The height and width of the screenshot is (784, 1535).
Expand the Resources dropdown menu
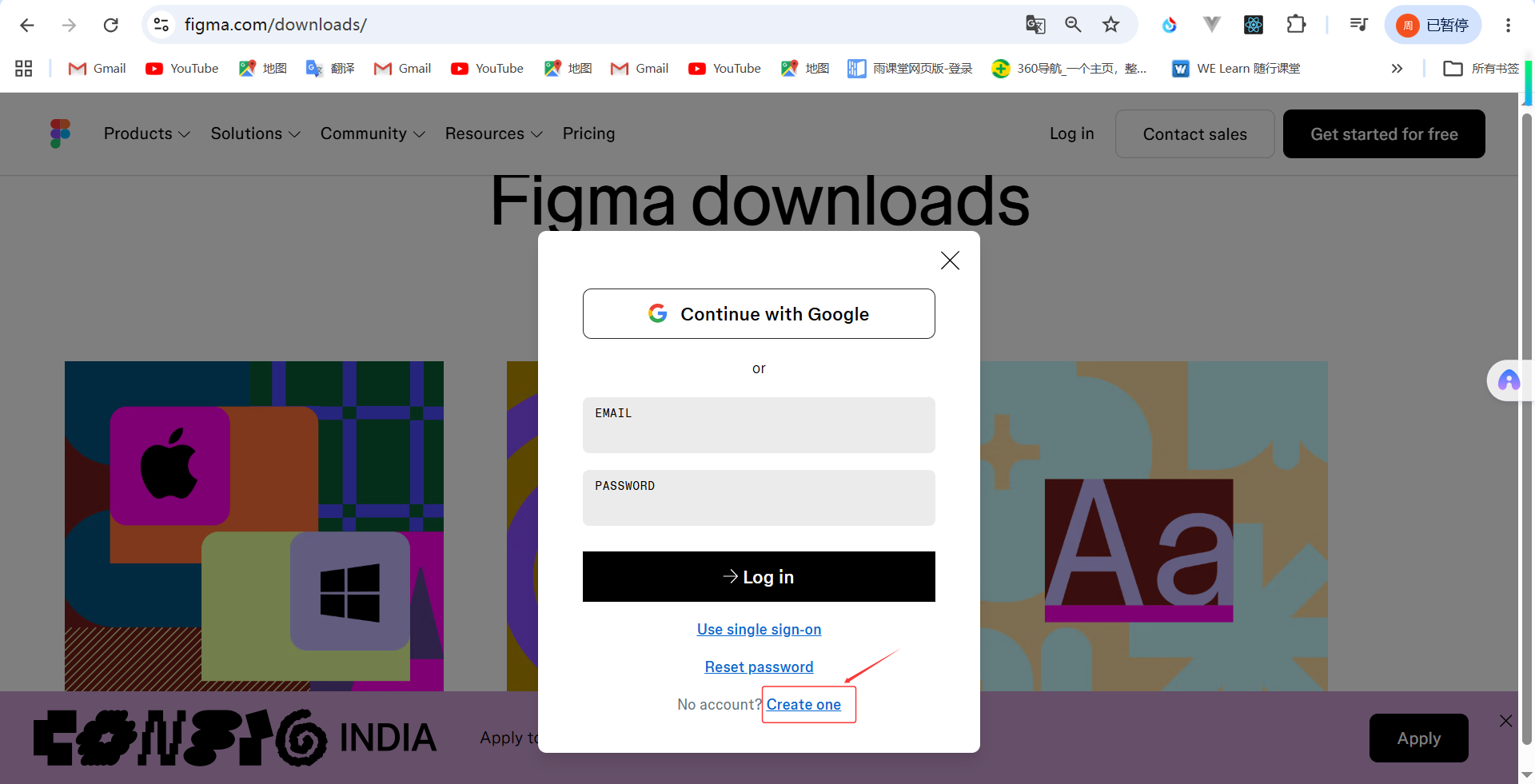(x=493, y=133)
